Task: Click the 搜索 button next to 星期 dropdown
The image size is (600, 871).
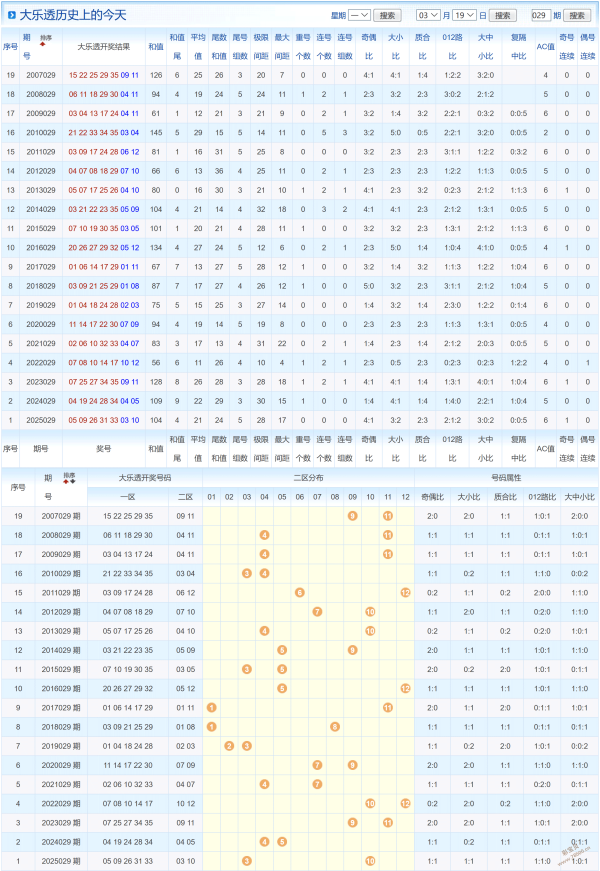Action: [391, 16]
